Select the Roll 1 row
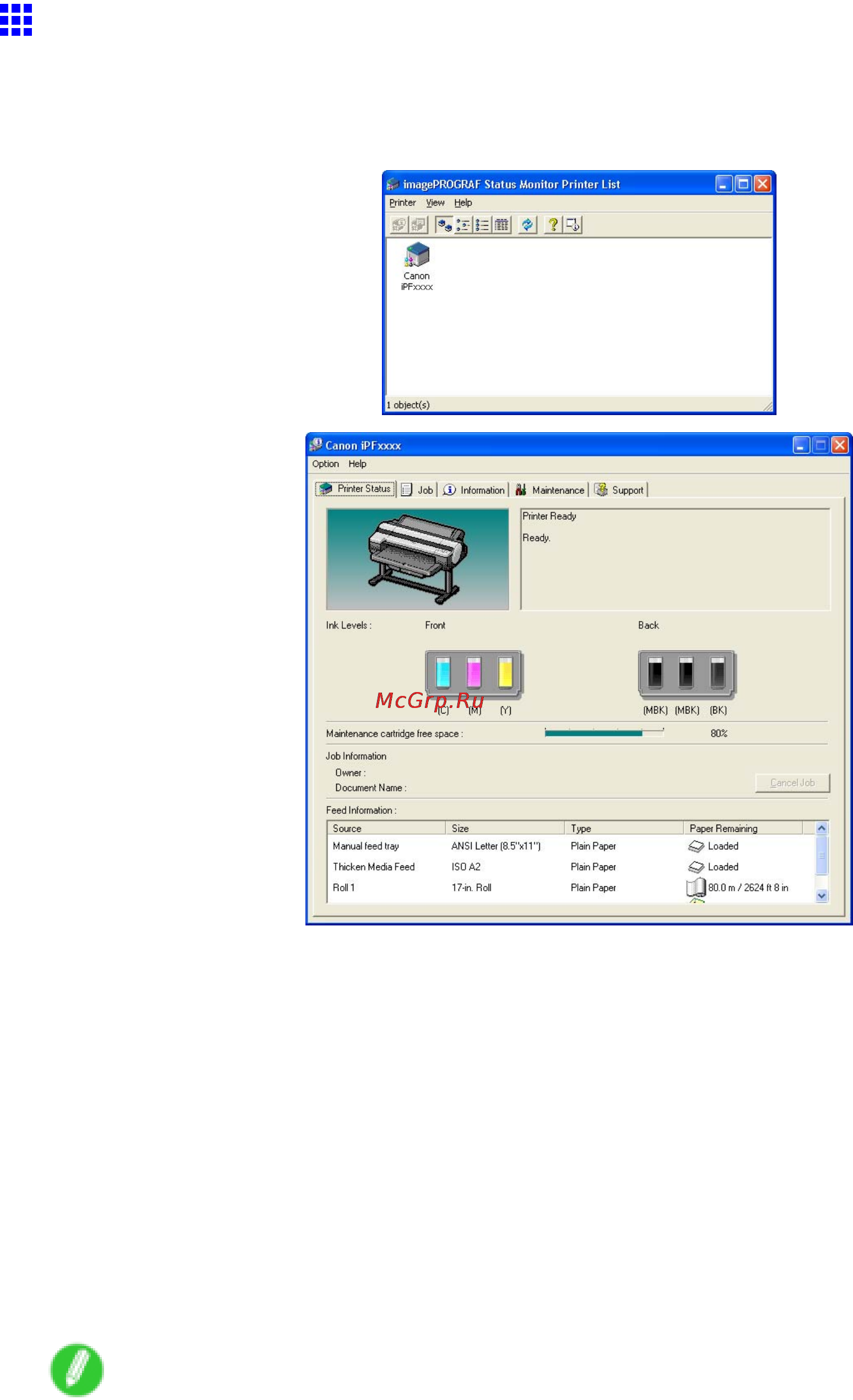 tap(571, 887)
